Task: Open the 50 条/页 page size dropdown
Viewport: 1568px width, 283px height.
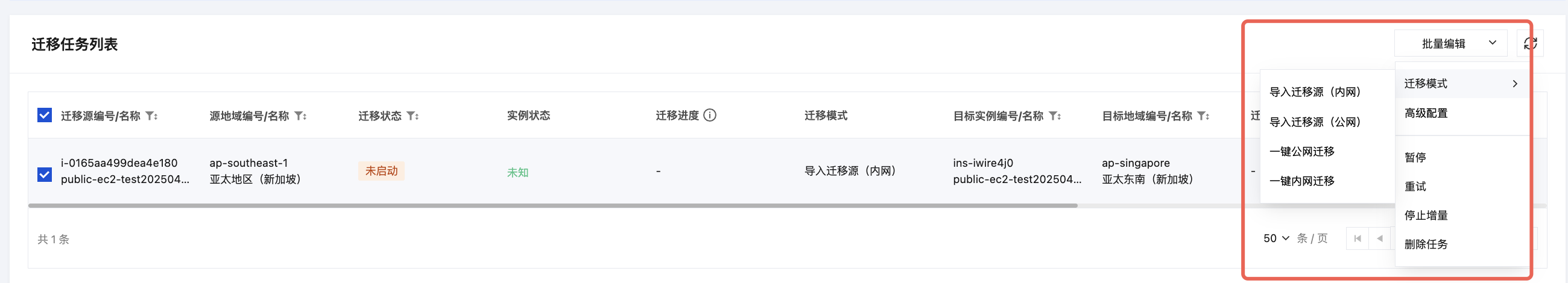Action: [x=1277, y=238]
